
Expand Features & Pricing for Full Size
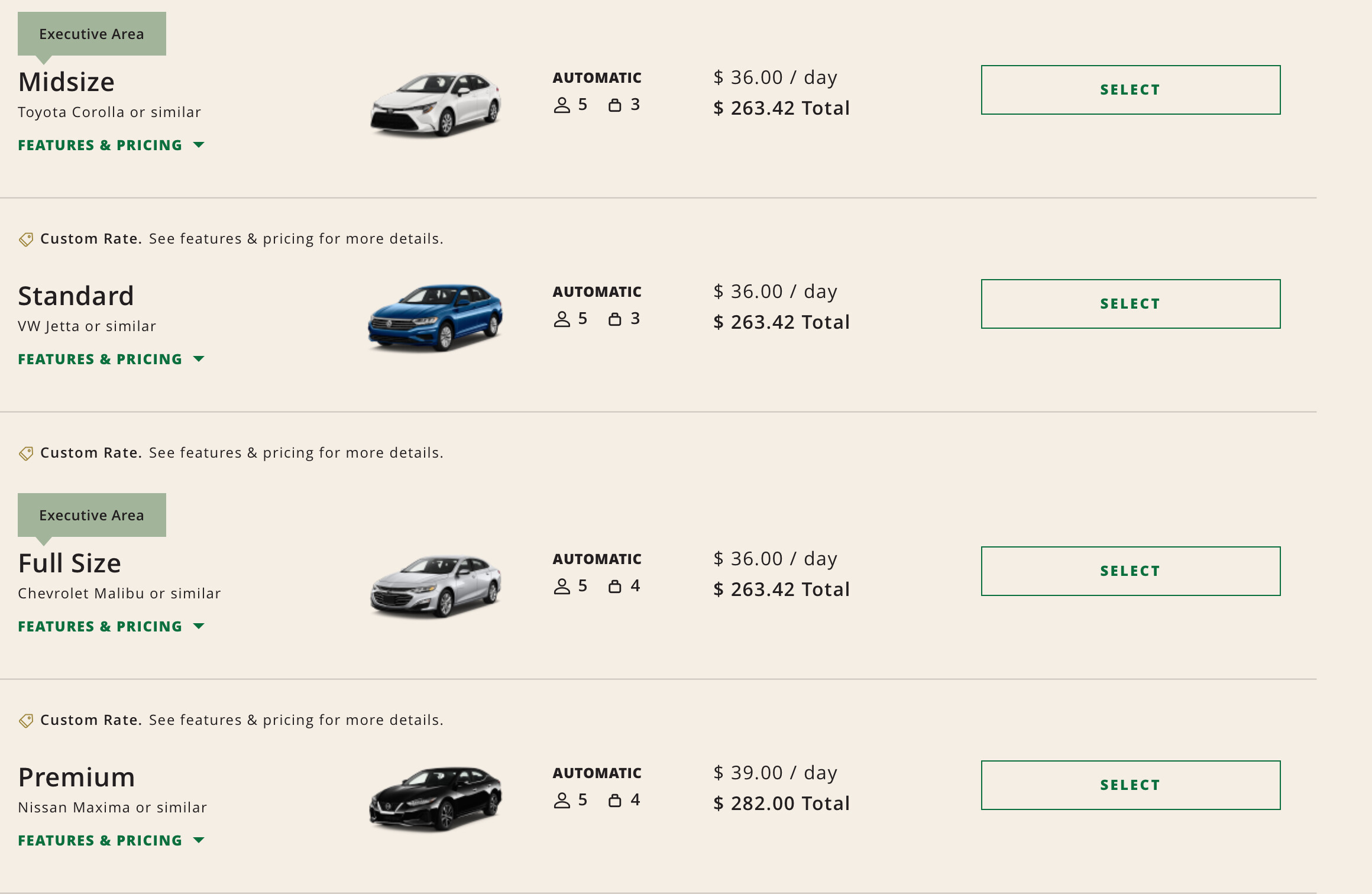111,627
